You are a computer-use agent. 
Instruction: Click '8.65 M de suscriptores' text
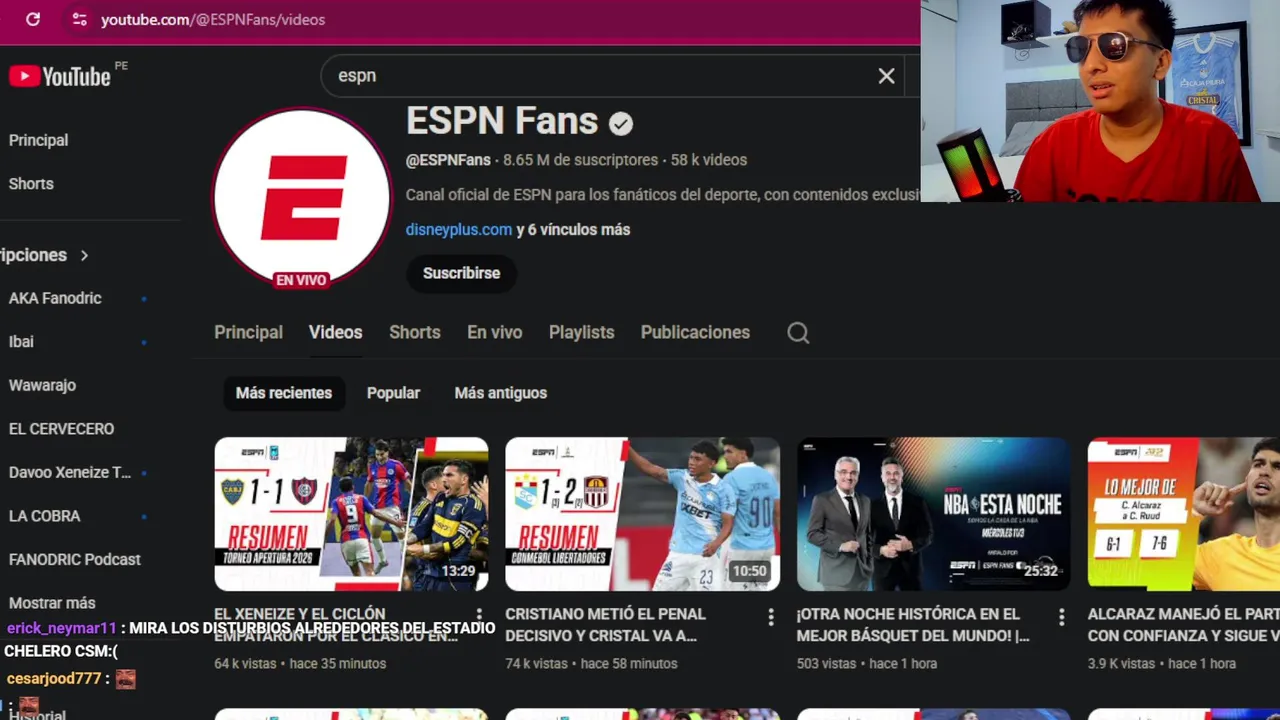580,160
